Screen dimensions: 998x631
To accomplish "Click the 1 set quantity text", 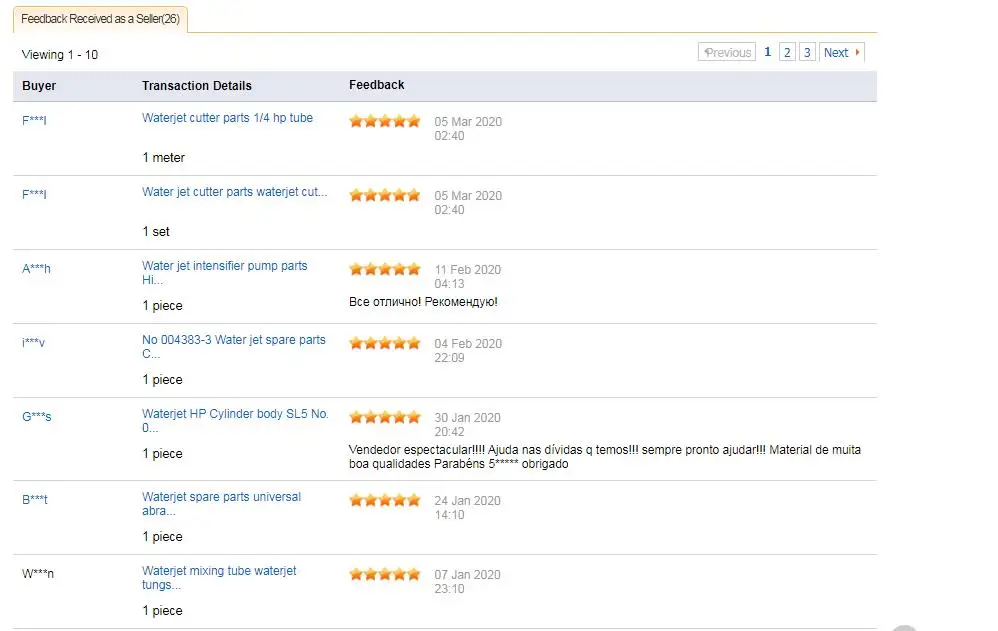I will 156,232.
